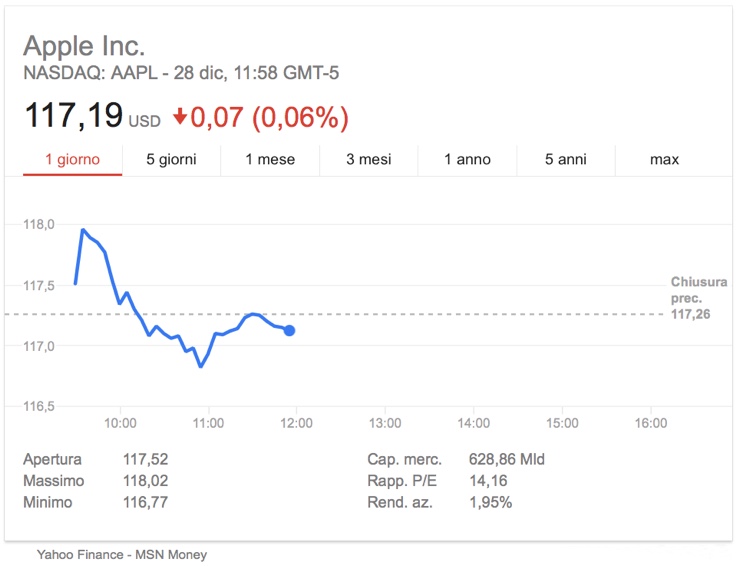Click the Cap. merc. value 628,86 Mld
The image size is (740, 566).
click(506, 460)
